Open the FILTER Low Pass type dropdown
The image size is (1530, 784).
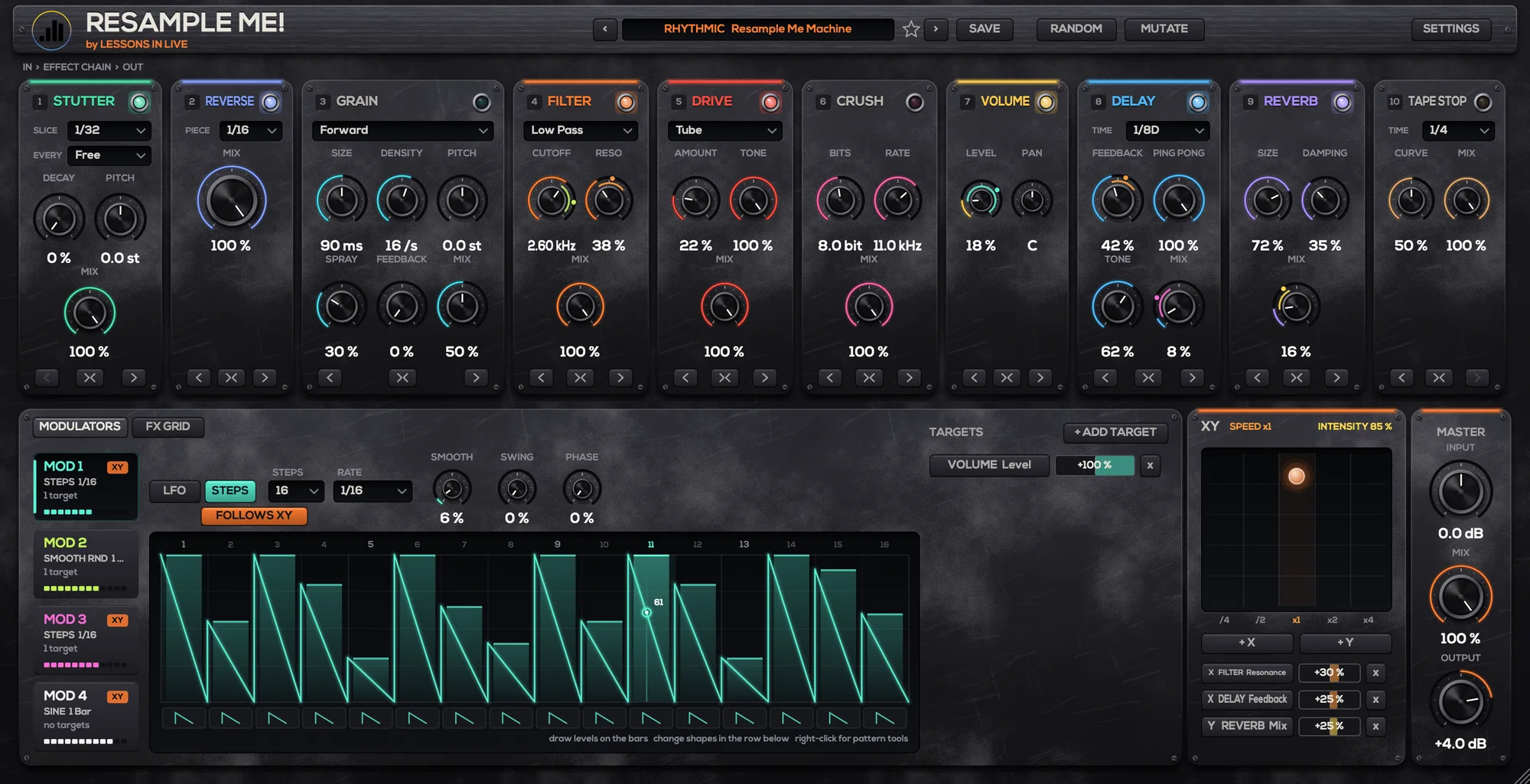(x=581, y=130)
